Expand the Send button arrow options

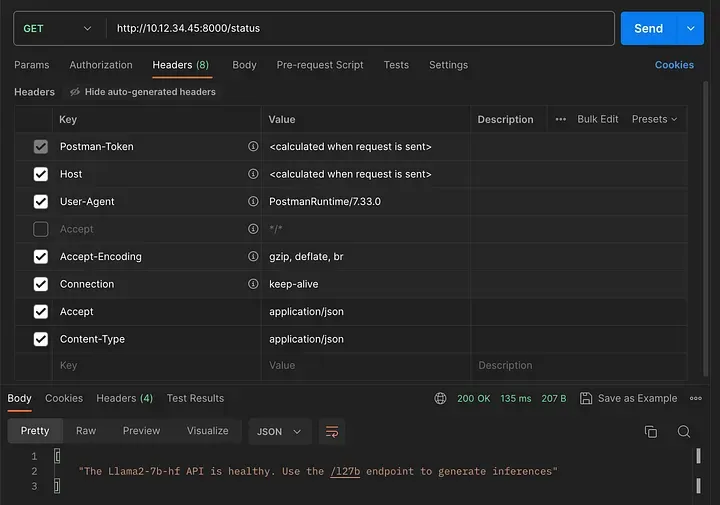pyautogui.click(x=690, y=29)
